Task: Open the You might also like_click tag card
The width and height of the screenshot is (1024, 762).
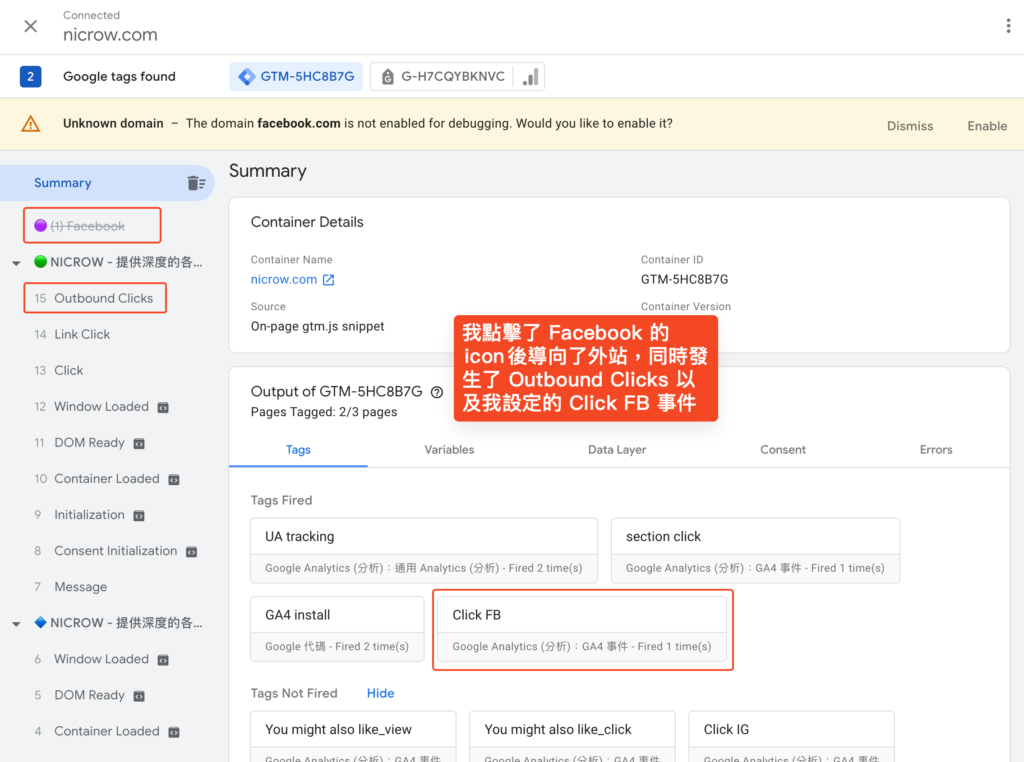Action: click(x=572, y=737)
